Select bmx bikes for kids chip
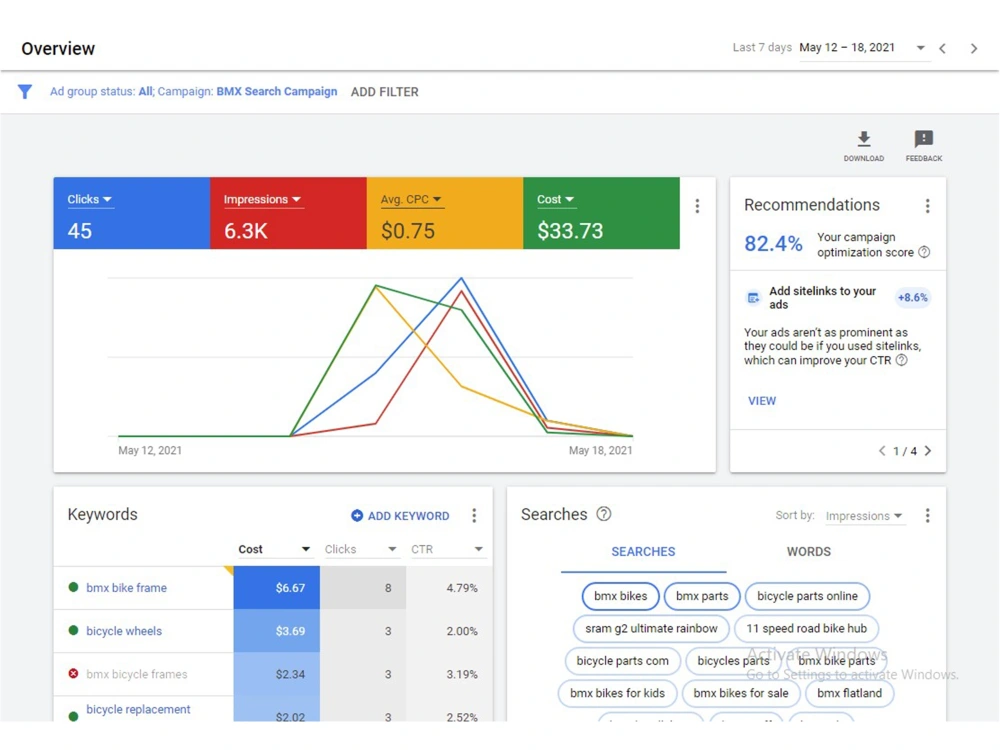This screenshot has height=750, width=1000. (617, 693)
